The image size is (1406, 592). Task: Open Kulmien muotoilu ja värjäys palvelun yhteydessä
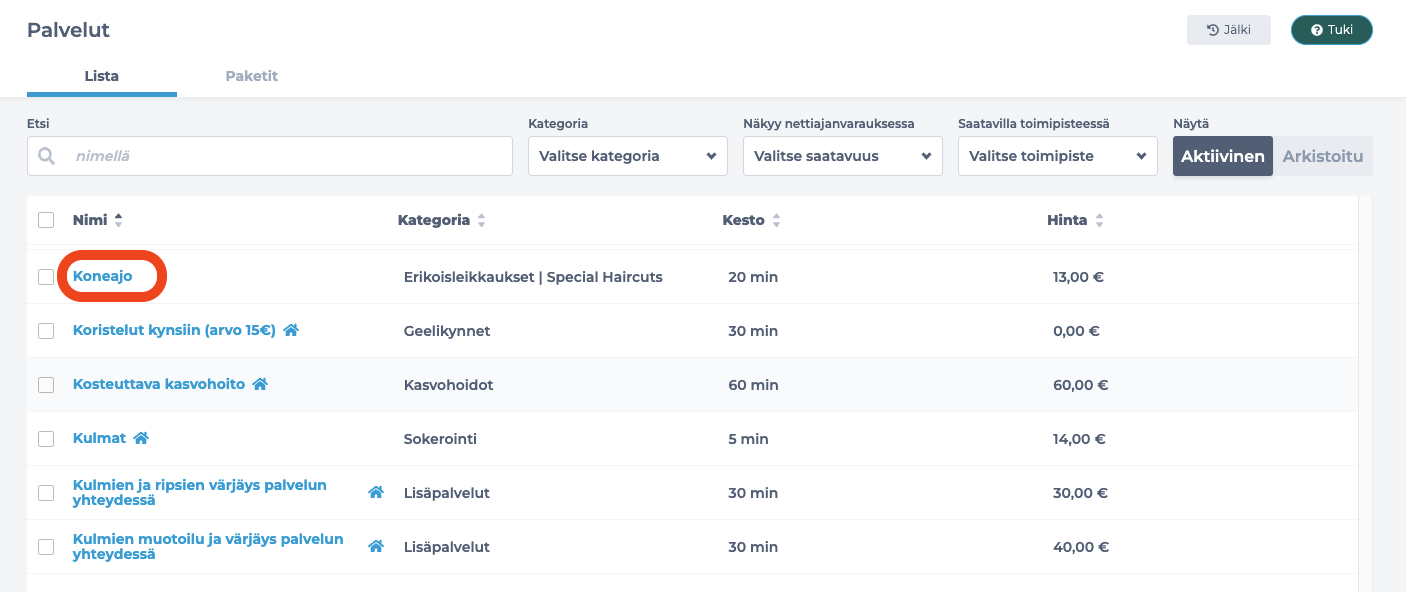click(x=208, y=546)
